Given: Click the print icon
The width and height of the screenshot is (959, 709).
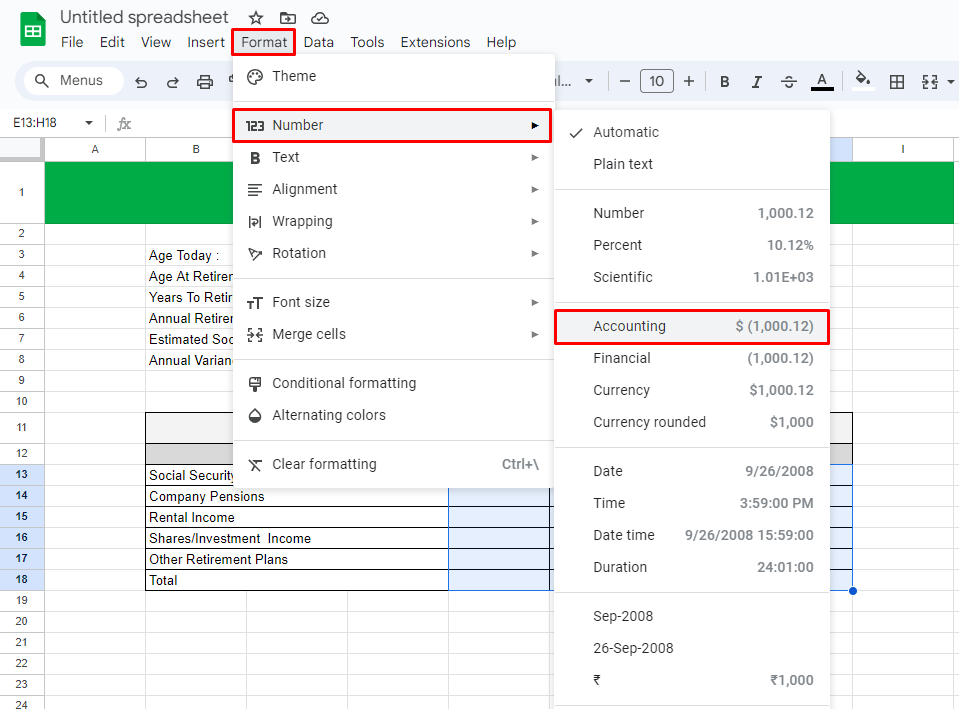Looking at the screenshot, I should pos(205,81).
